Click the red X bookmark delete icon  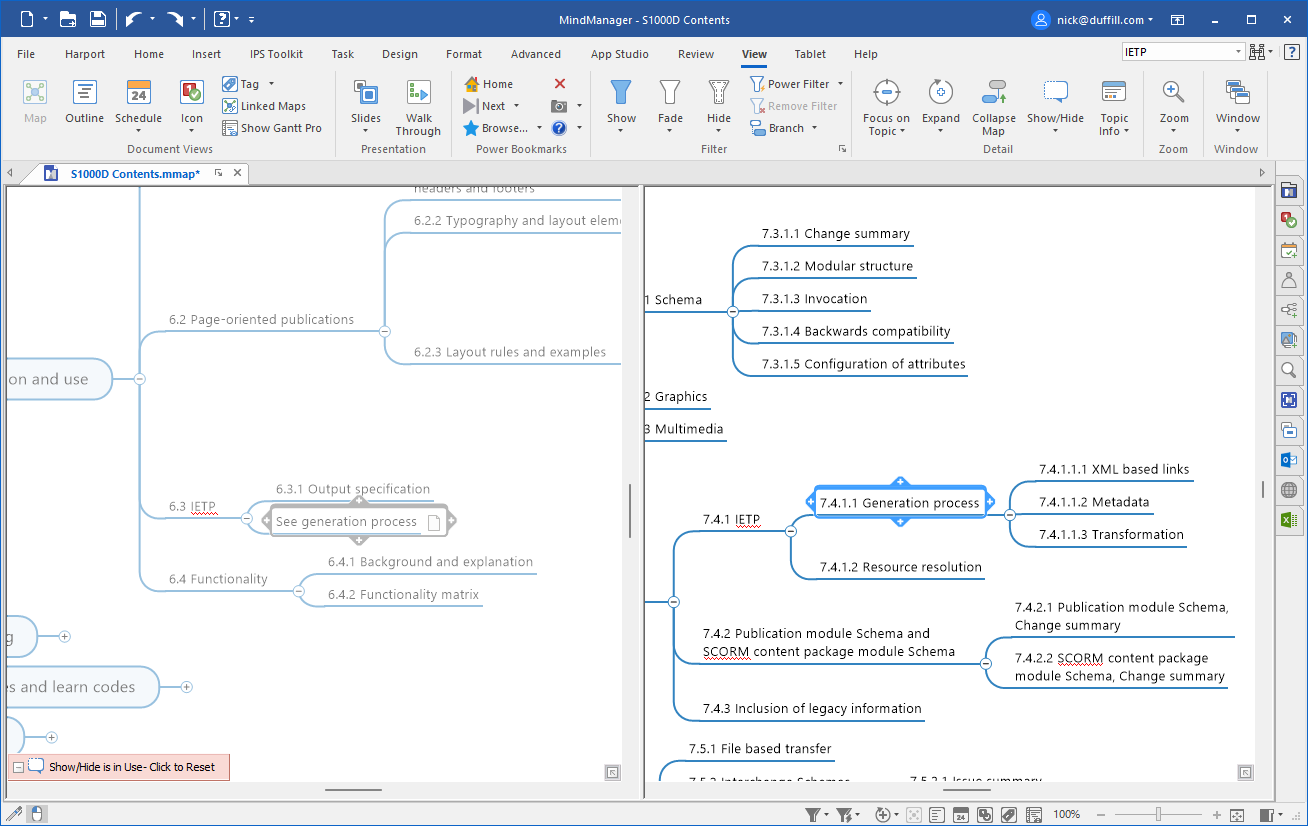(560, 84)
